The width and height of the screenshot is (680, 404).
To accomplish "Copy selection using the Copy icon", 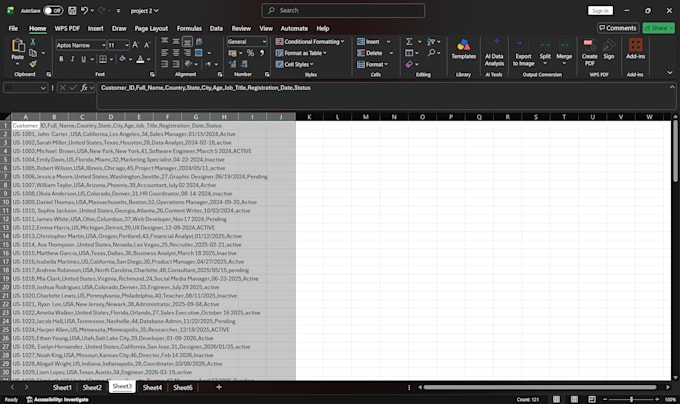I will point(33,53).
